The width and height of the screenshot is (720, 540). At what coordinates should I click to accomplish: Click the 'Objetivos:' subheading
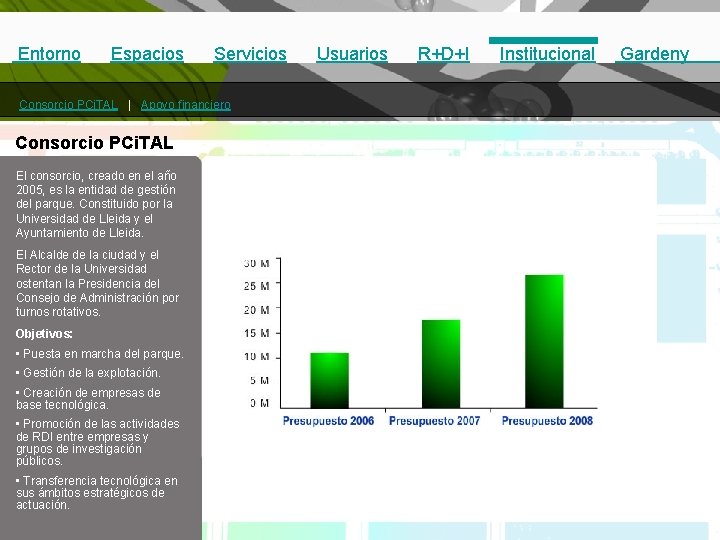coord(44,334)
